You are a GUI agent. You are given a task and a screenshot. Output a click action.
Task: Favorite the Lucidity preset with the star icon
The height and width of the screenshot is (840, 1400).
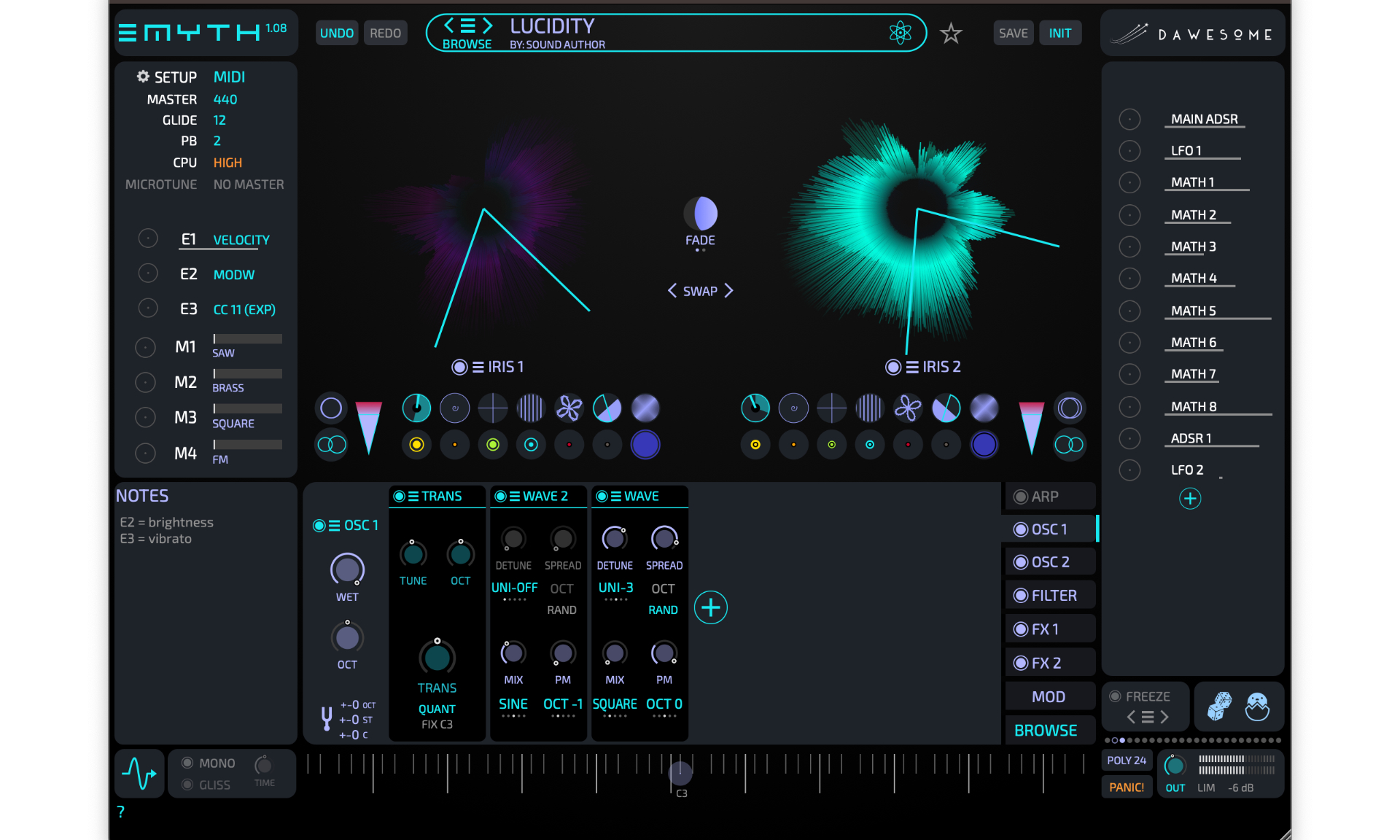(951, 33)
